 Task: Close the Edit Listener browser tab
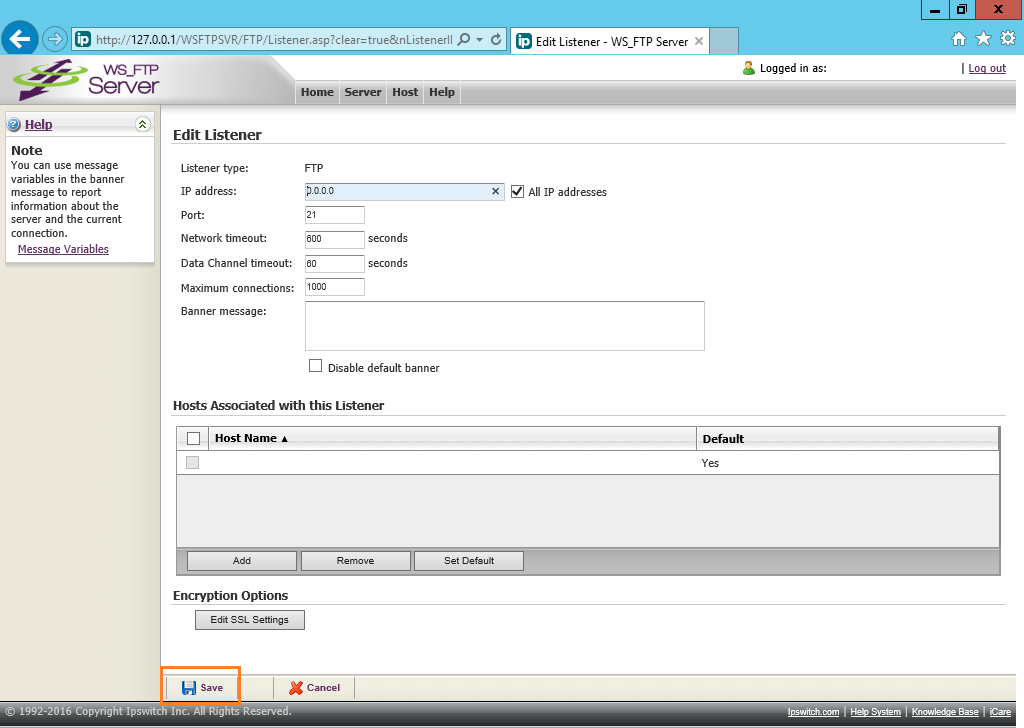pyautogui.click(x=699, y=41)
